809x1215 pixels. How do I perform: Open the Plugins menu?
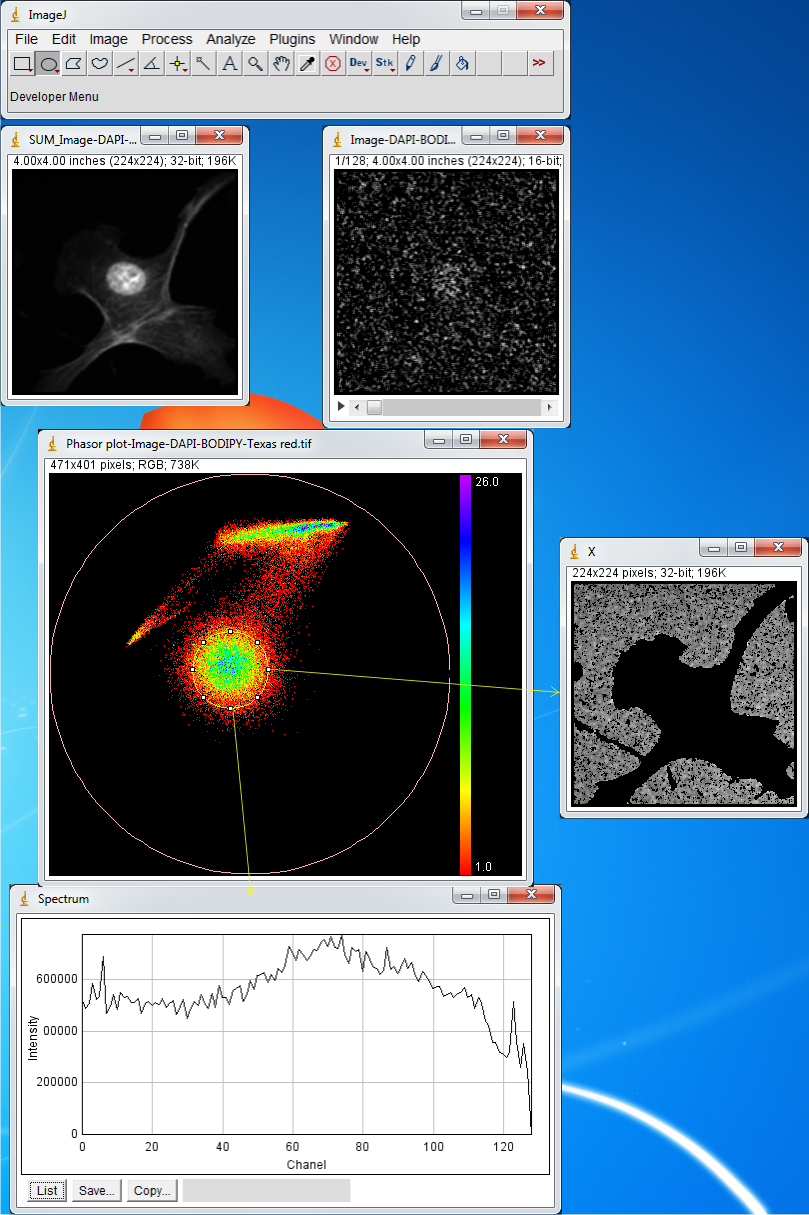pyautogui.click(x=292, y=39)
